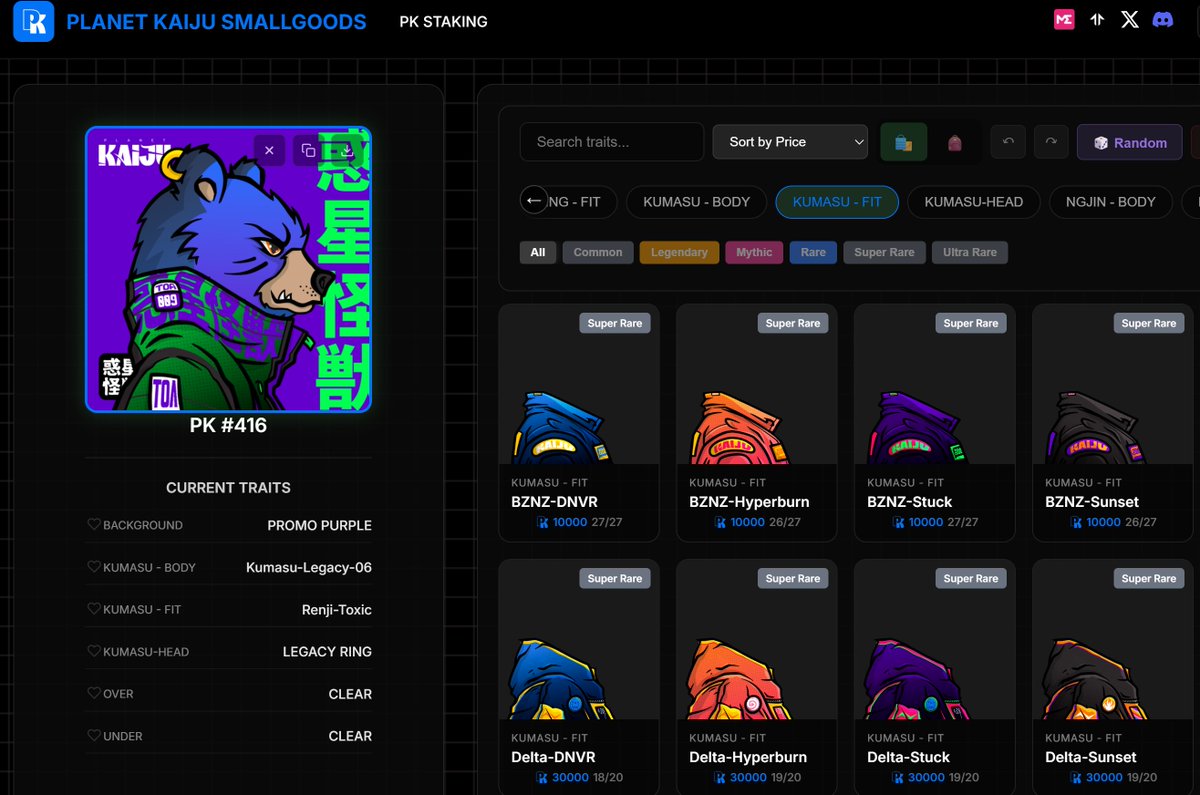Screen dimensions: 1200x795
Task: Click token icon beside Delta-Hyperburn price
Action: tap(721, 777)
